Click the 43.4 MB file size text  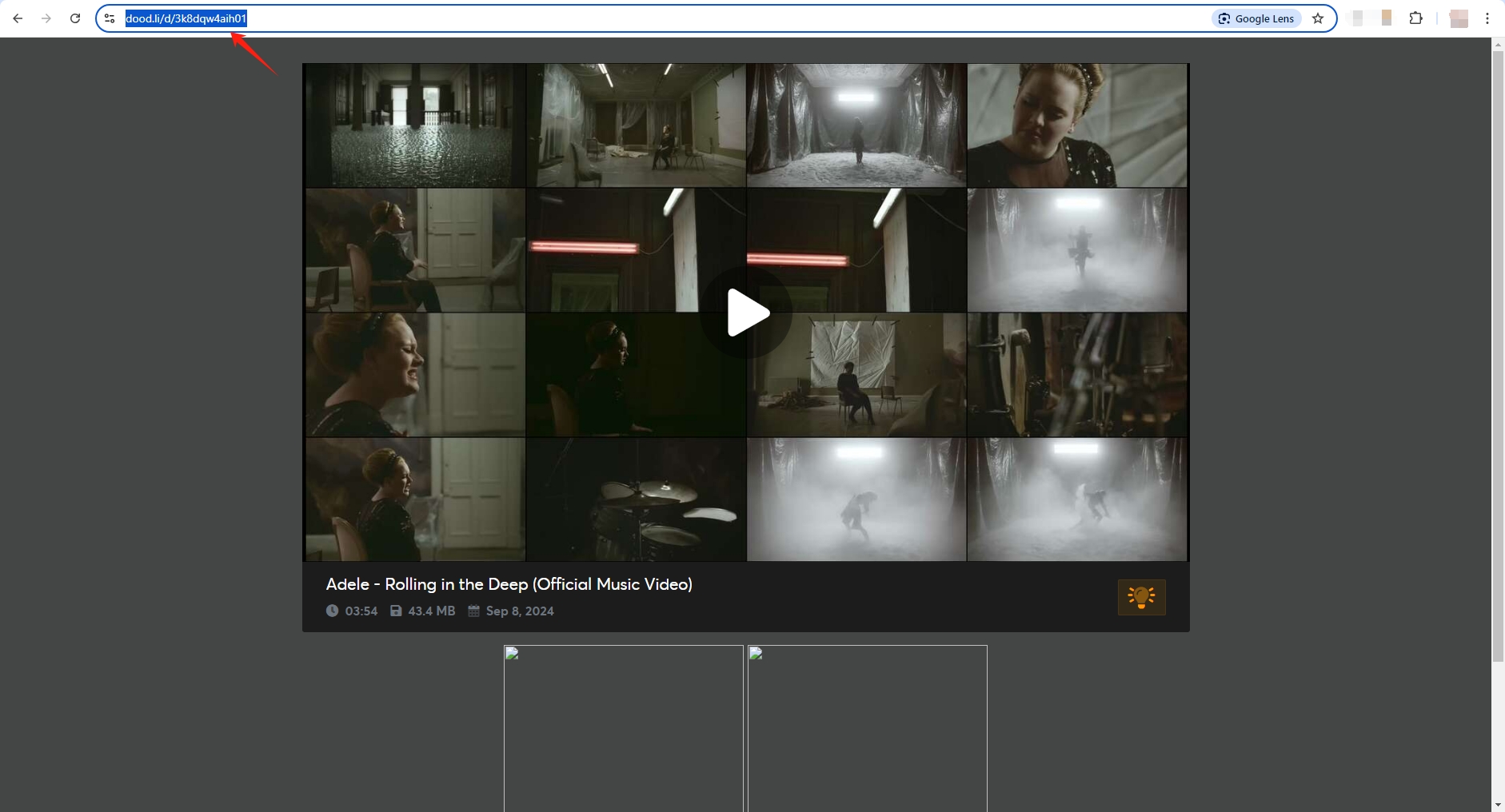click(x=432, y=611)
